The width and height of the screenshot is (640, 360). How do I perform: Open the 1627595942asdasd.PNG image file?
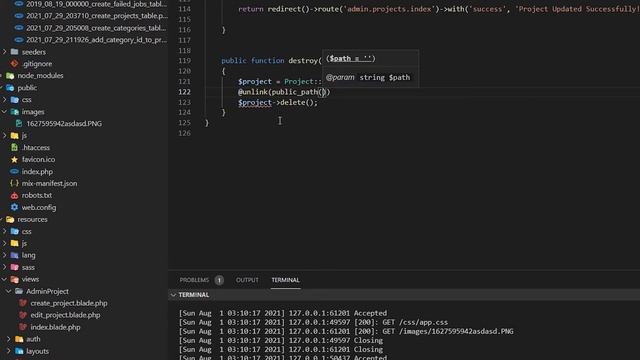pos(64,124)
